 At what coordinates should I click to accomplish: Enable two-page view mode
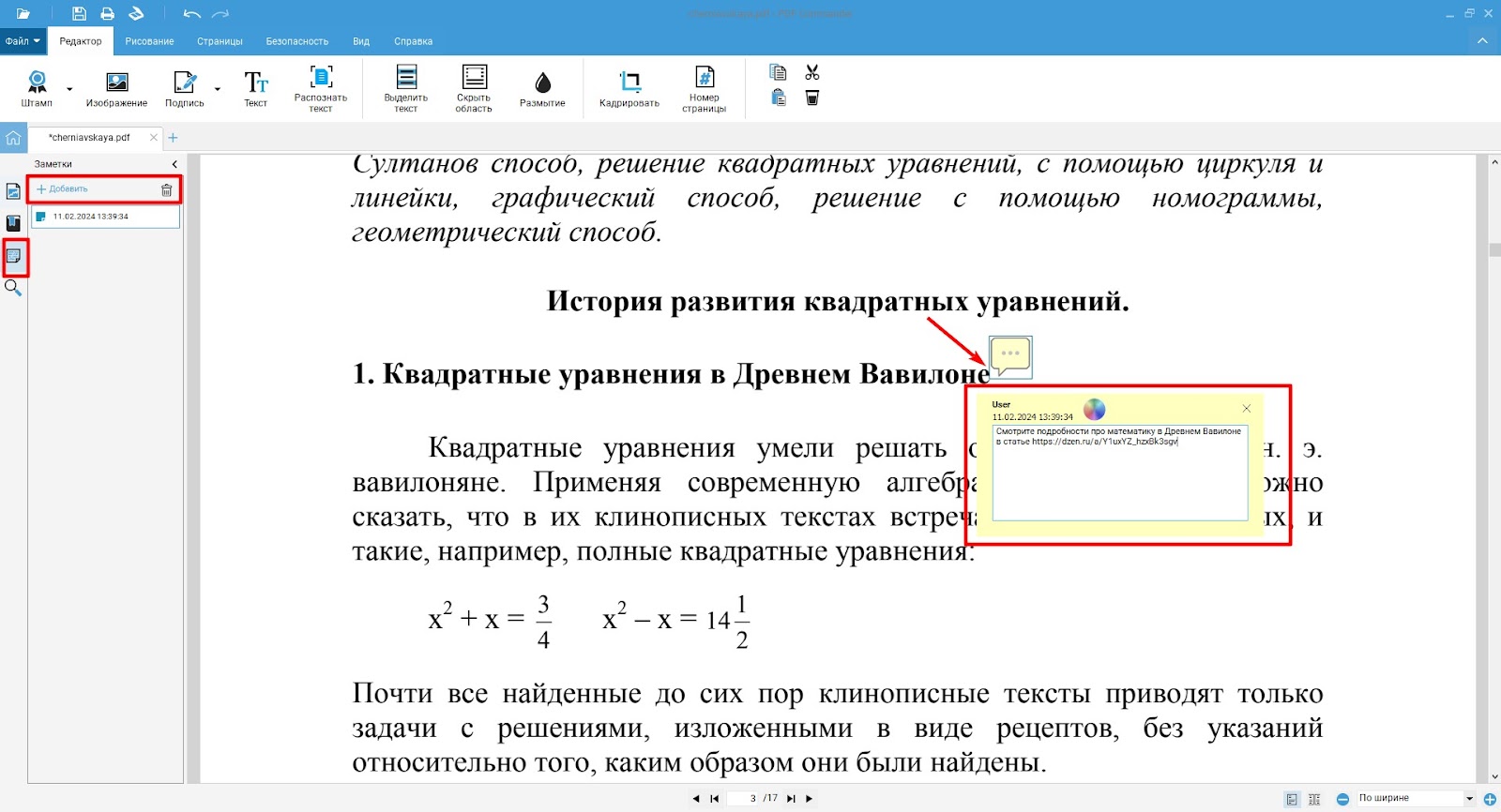pos(1314,799)
